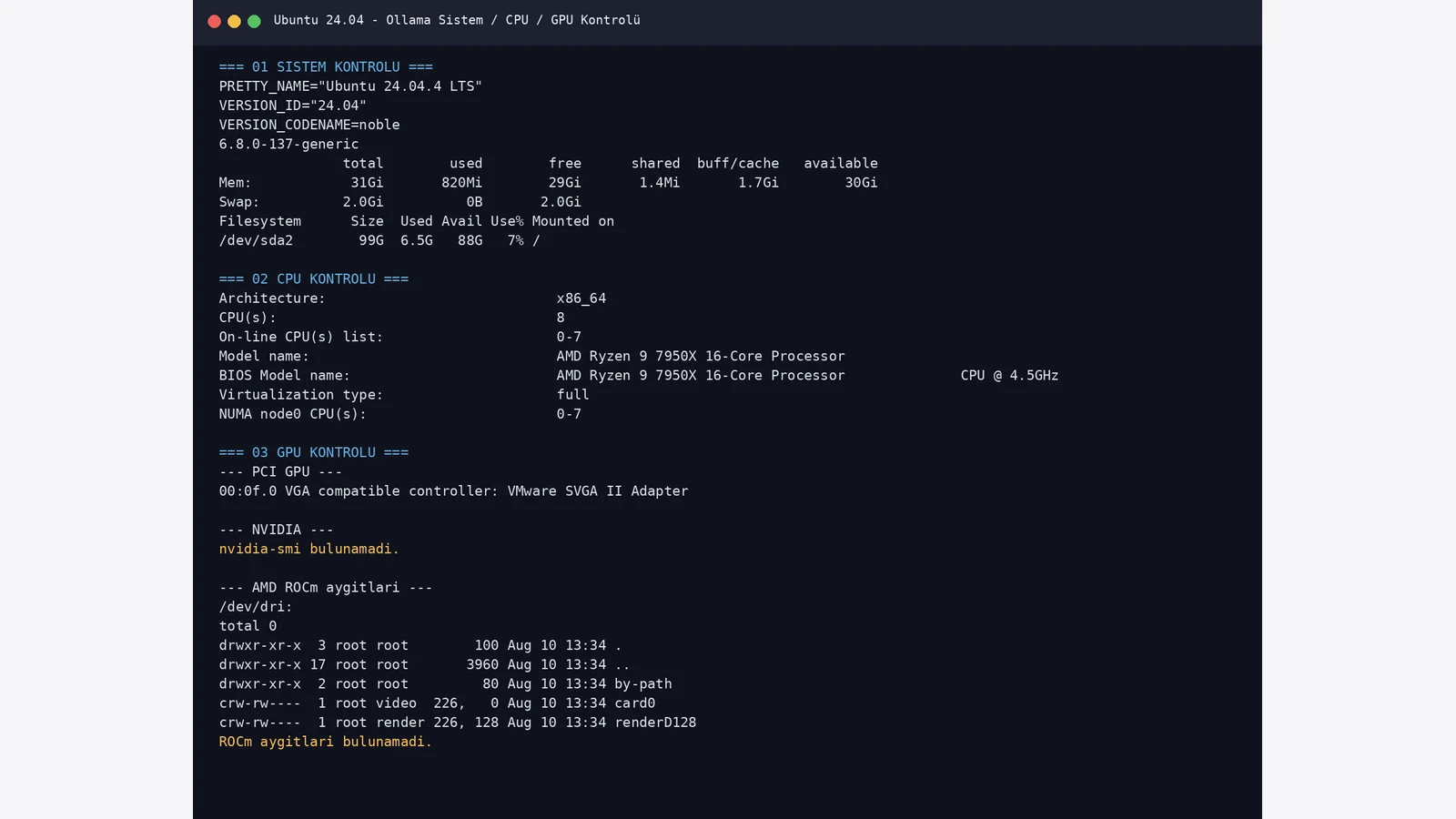Select the '--- NVIDIA ---' subheading
The width and height of the screenshot is (1456, 819).
tap(277, 530)
